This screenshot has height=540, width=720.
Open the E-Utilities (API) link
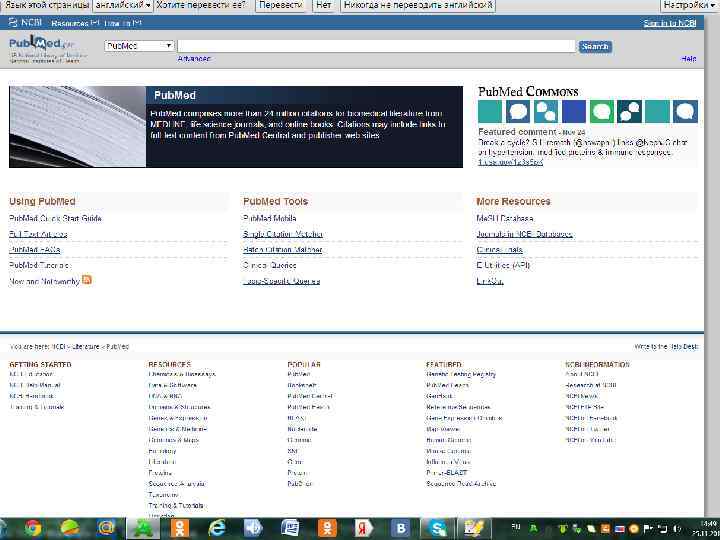coord(503,265)
